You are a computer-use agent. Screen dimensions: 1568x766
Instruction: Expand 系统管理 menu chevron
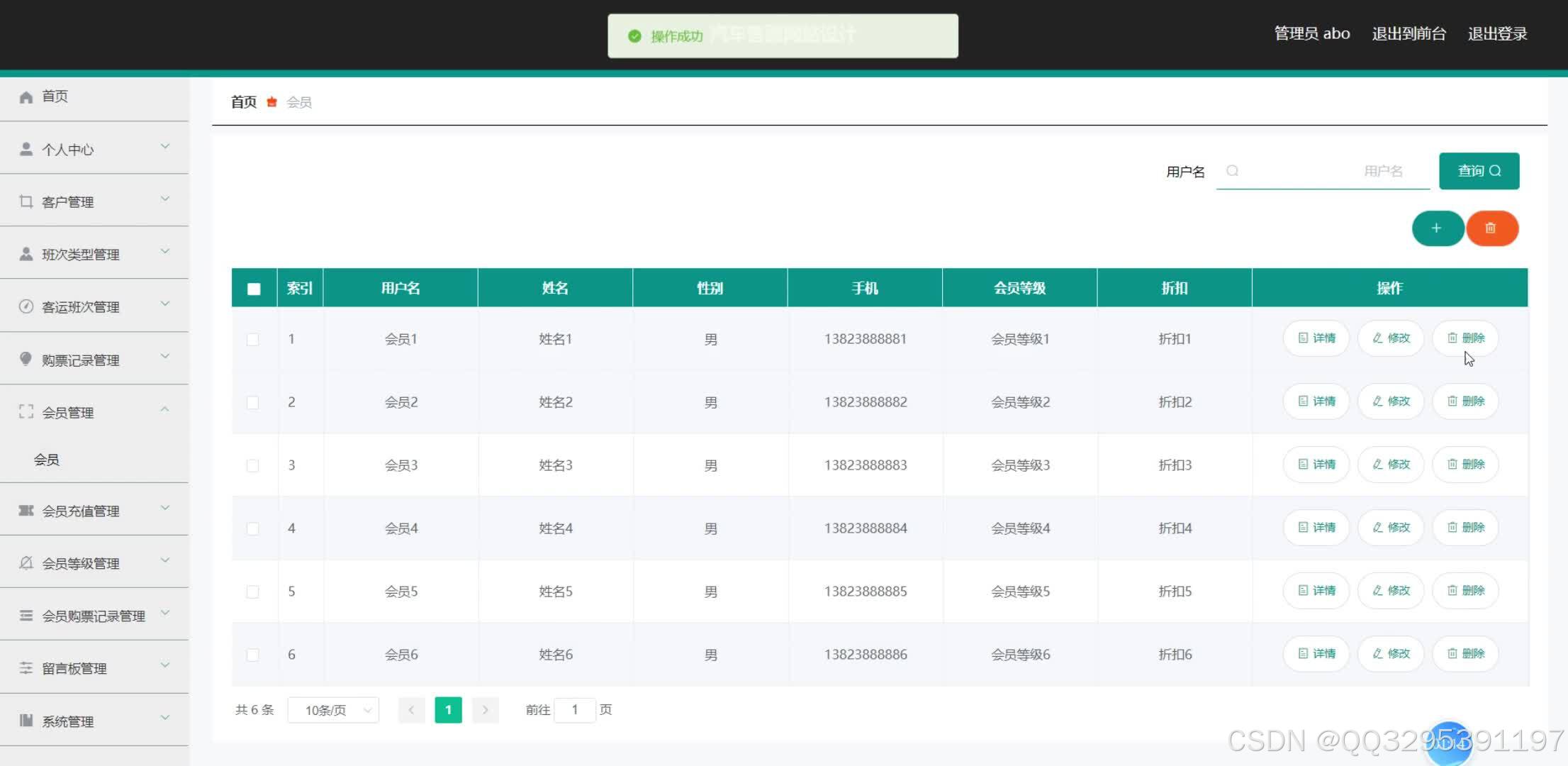point(165,717)
